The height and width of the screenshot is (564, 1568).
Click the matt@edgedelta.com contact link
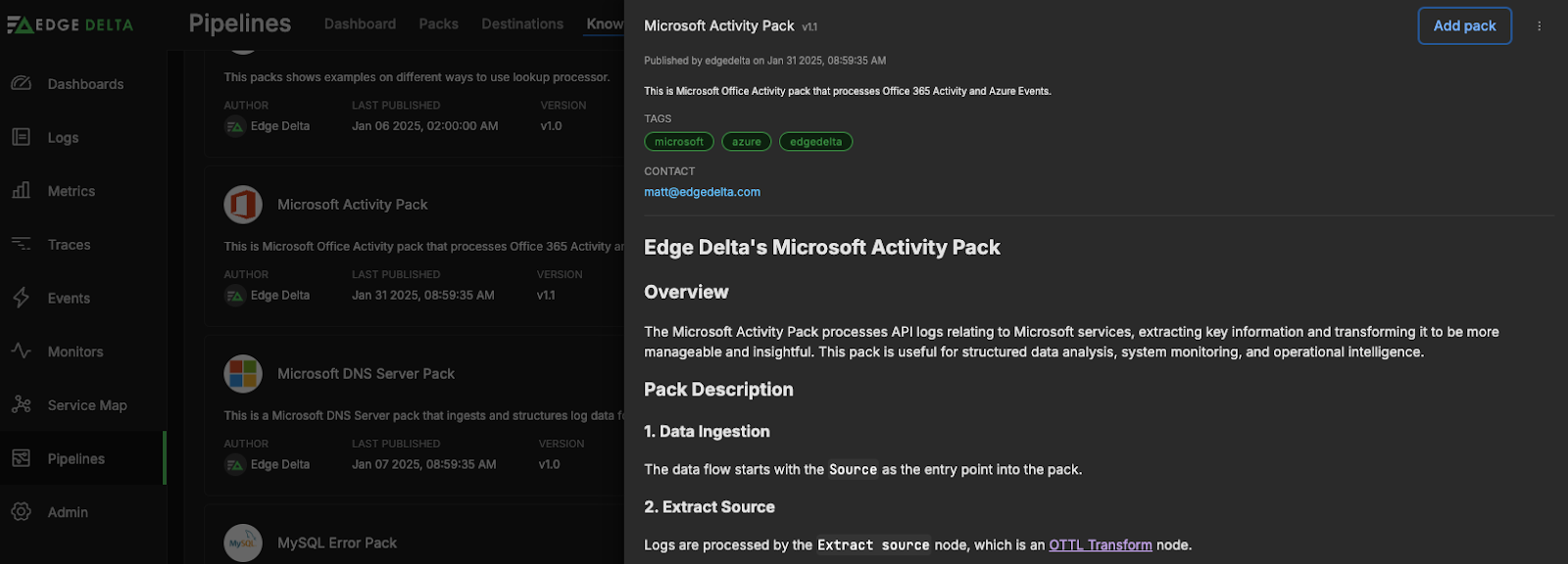coord(702,192)
